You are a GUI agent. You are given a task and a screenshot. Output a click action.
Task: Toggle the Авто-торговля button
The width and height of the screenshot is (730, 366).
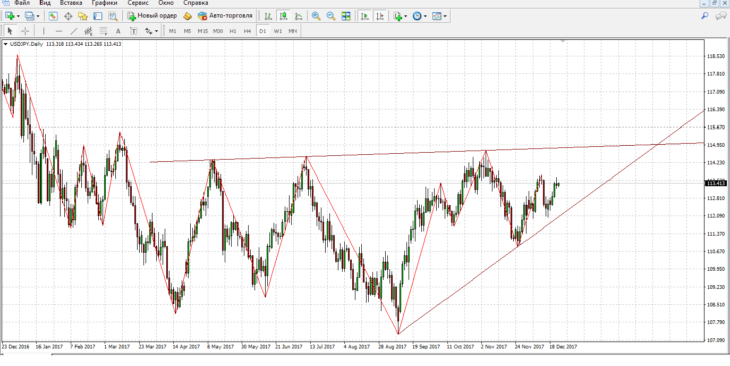click(225, 16)
